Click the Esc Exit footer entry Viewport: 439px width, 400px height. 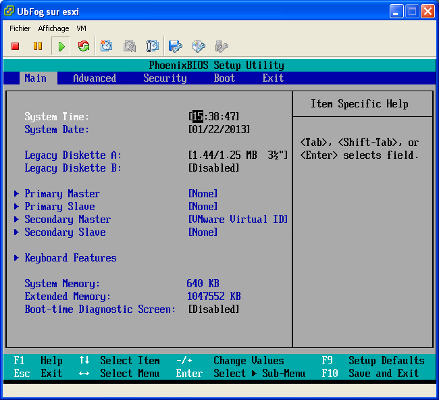(x=38, y=373)
